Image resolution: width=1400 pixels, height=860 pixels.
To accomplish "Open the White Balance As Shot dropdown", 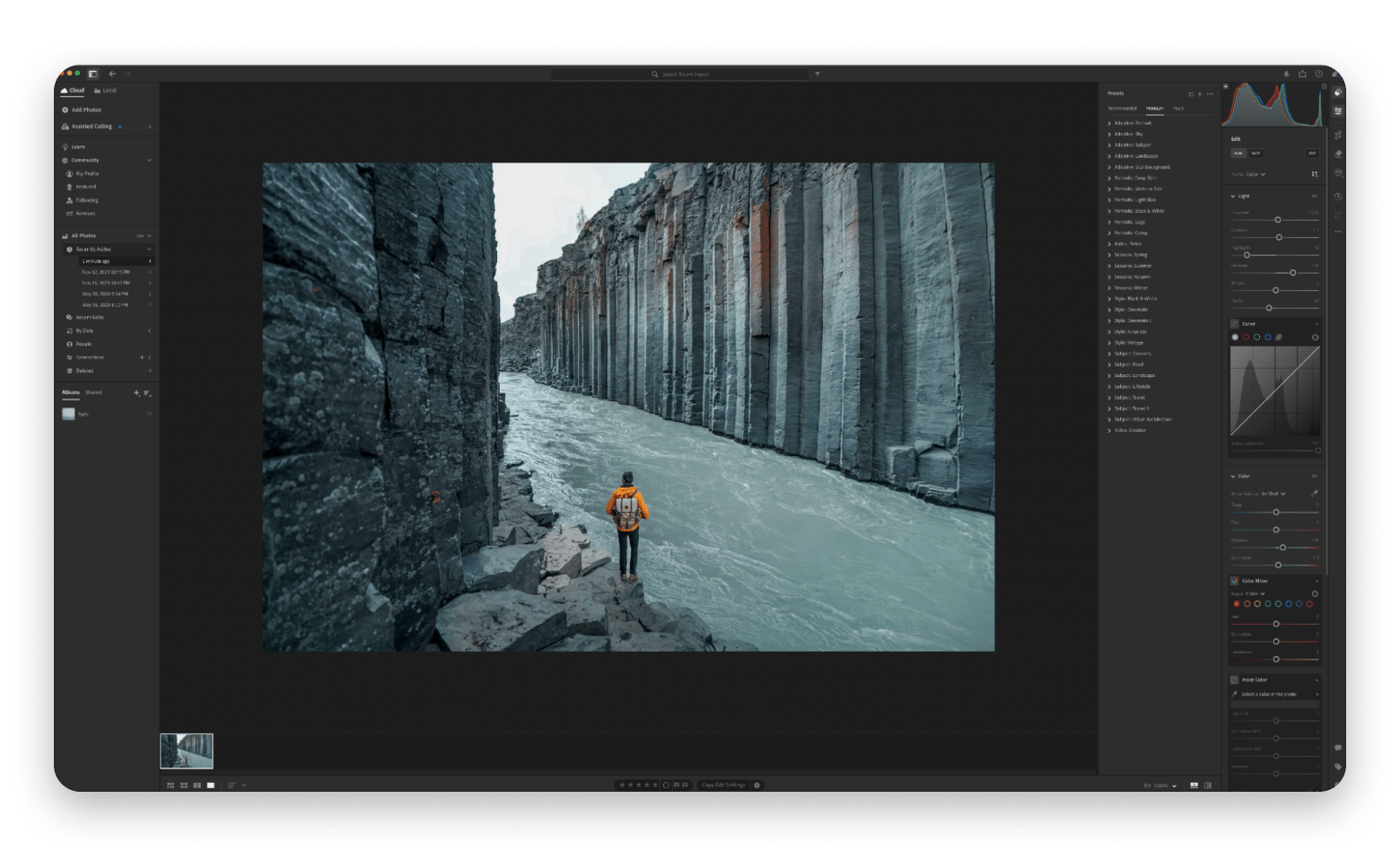I will coord(1274,494).
